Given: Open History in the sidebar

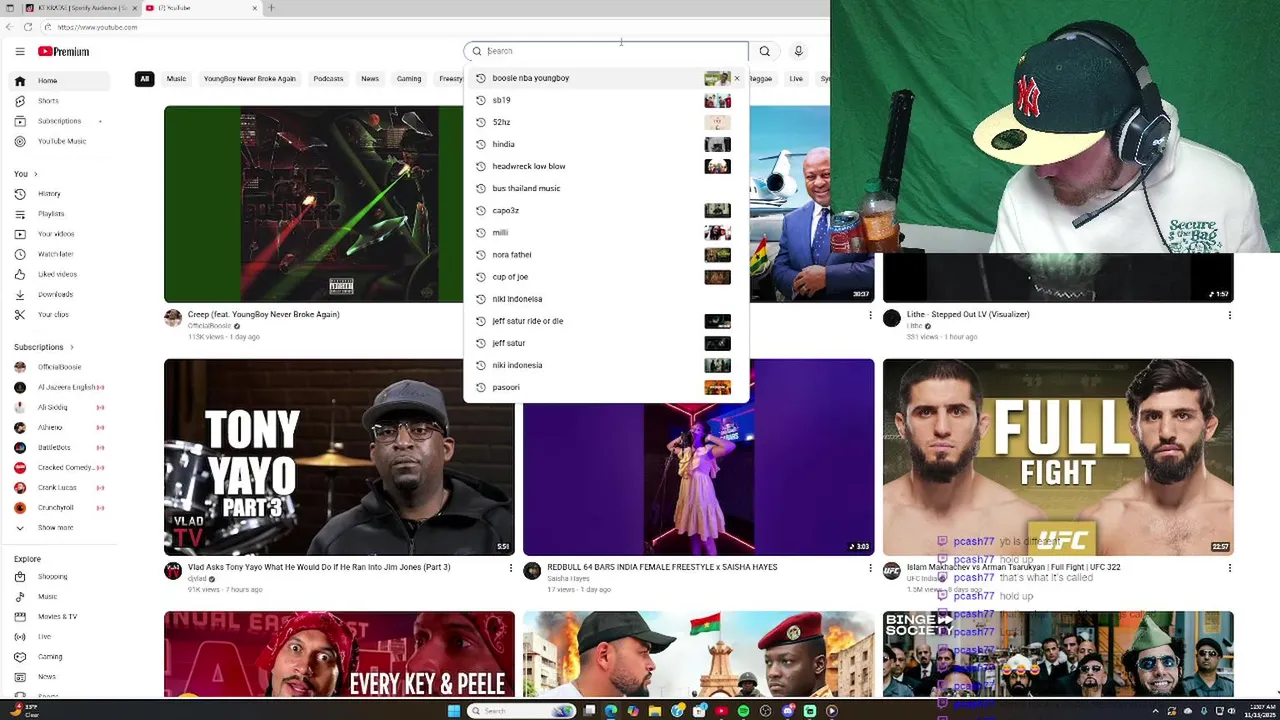Looking at the screenshot, I should point(60,194).
